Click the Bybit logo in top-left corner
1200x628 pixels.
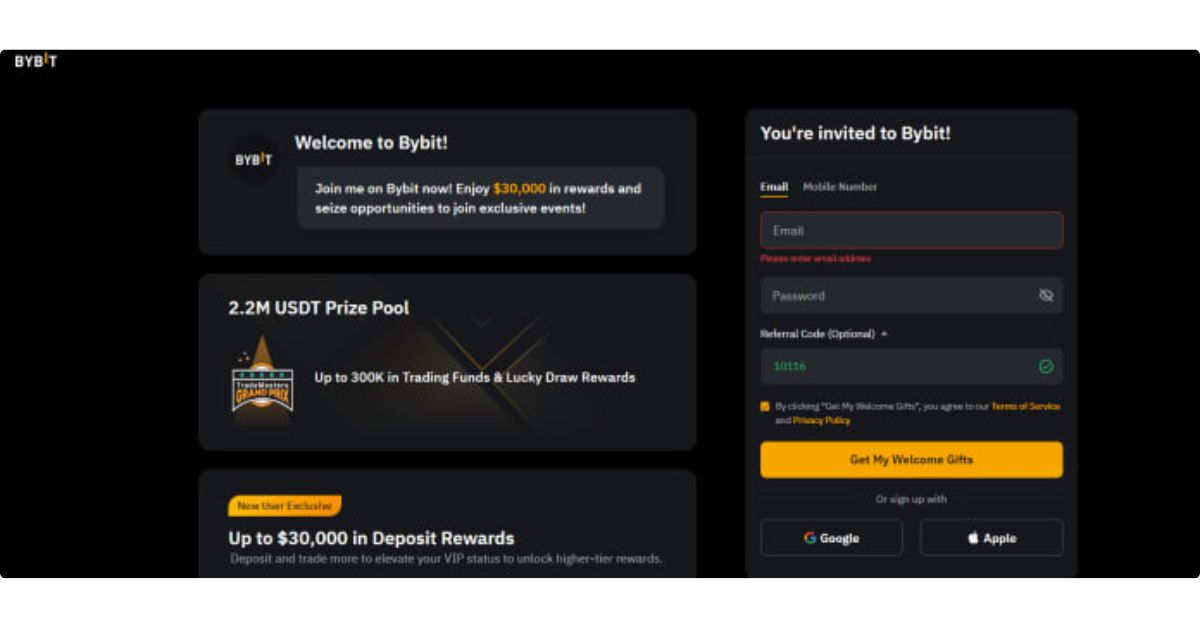coord(36,61)
